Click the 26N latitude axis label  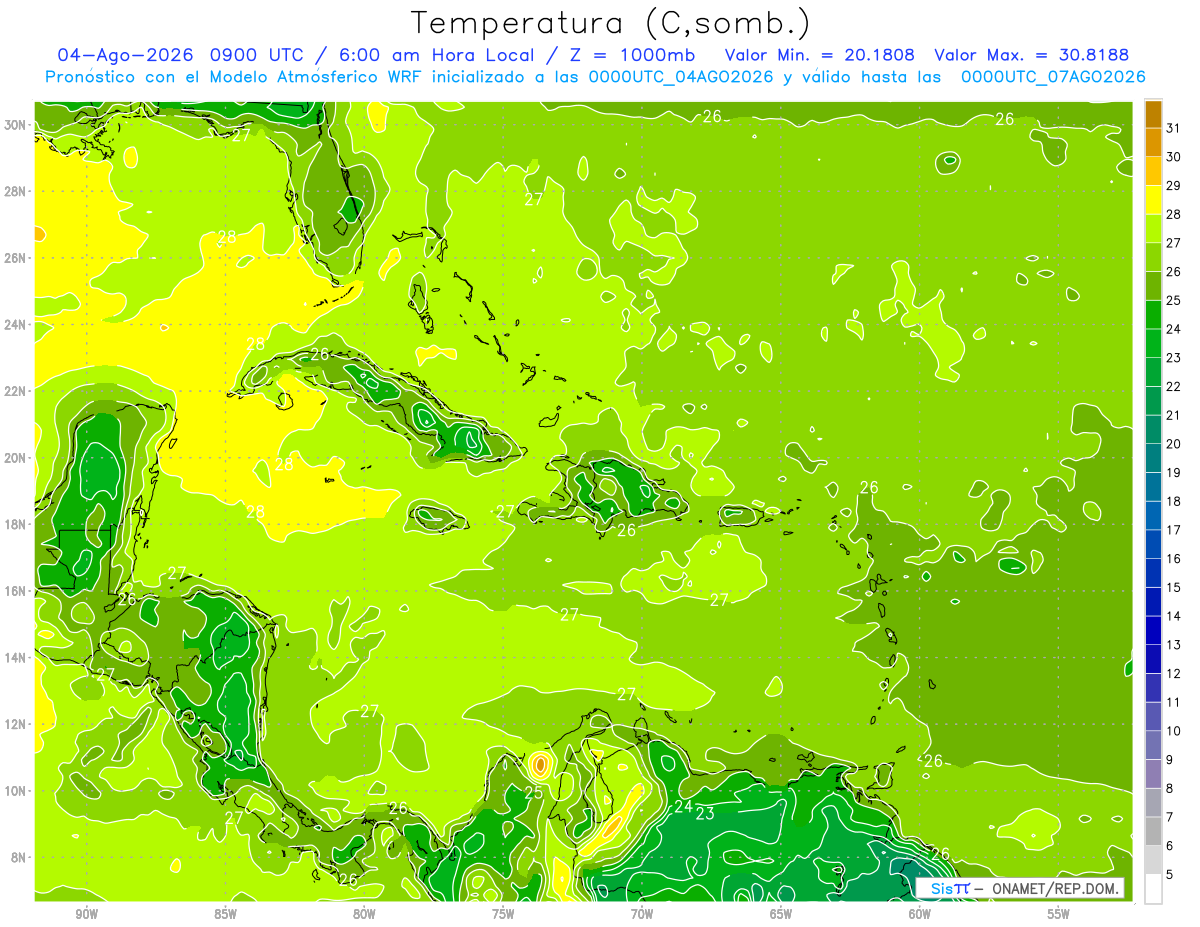[x=17, y=258]
